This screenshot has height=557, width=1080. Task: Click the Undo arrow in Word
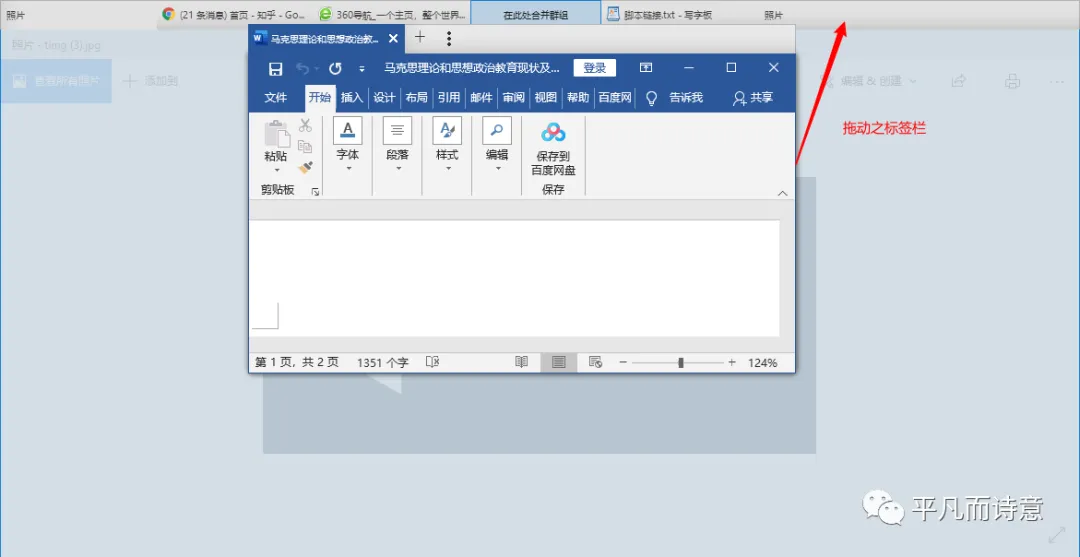(x=302, y=68)
